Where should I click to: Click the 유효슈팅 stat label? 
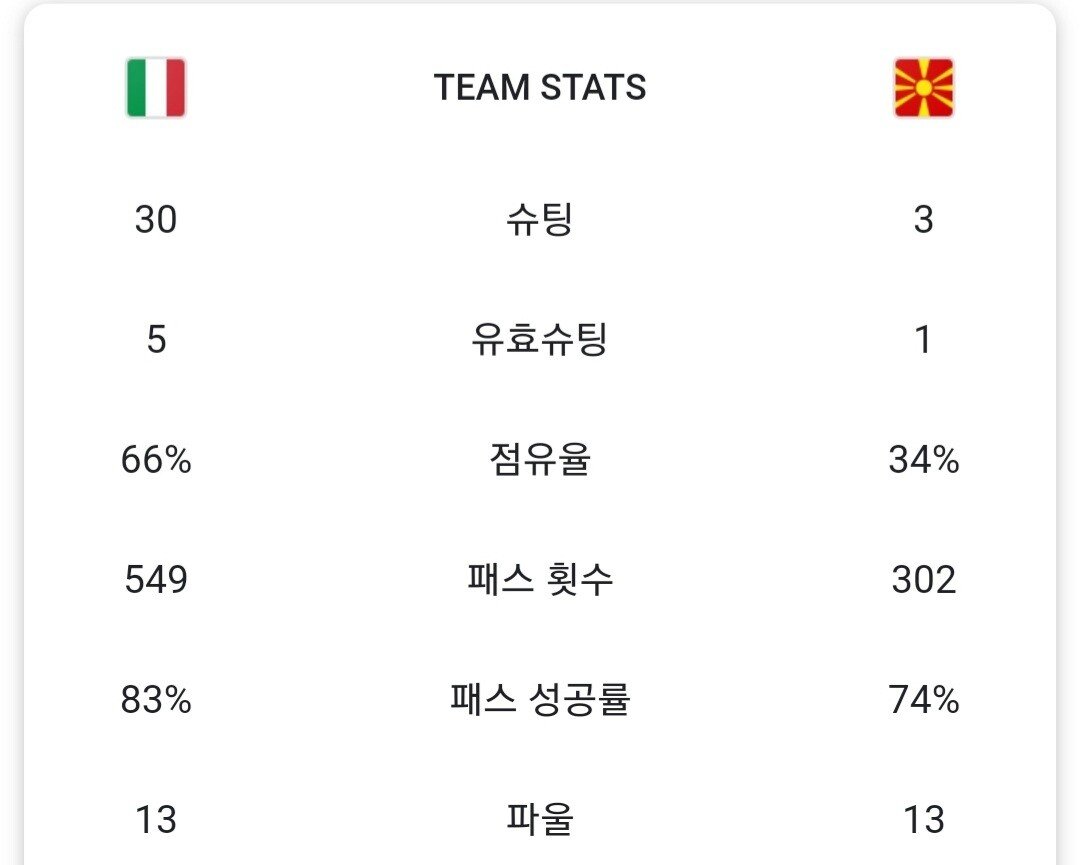(x=540, y=340)
